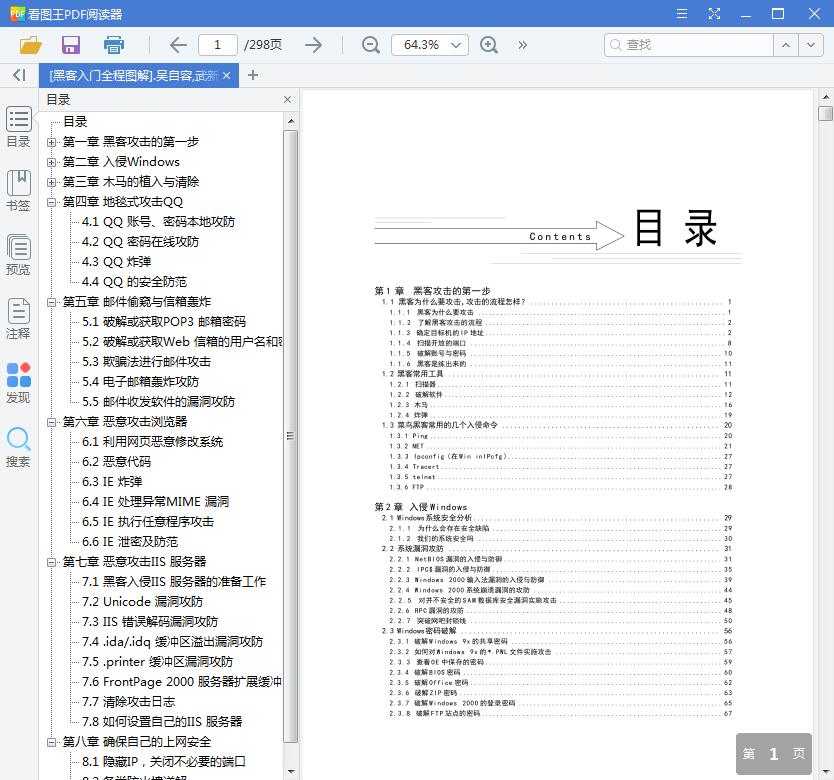Save the current document

70,45
